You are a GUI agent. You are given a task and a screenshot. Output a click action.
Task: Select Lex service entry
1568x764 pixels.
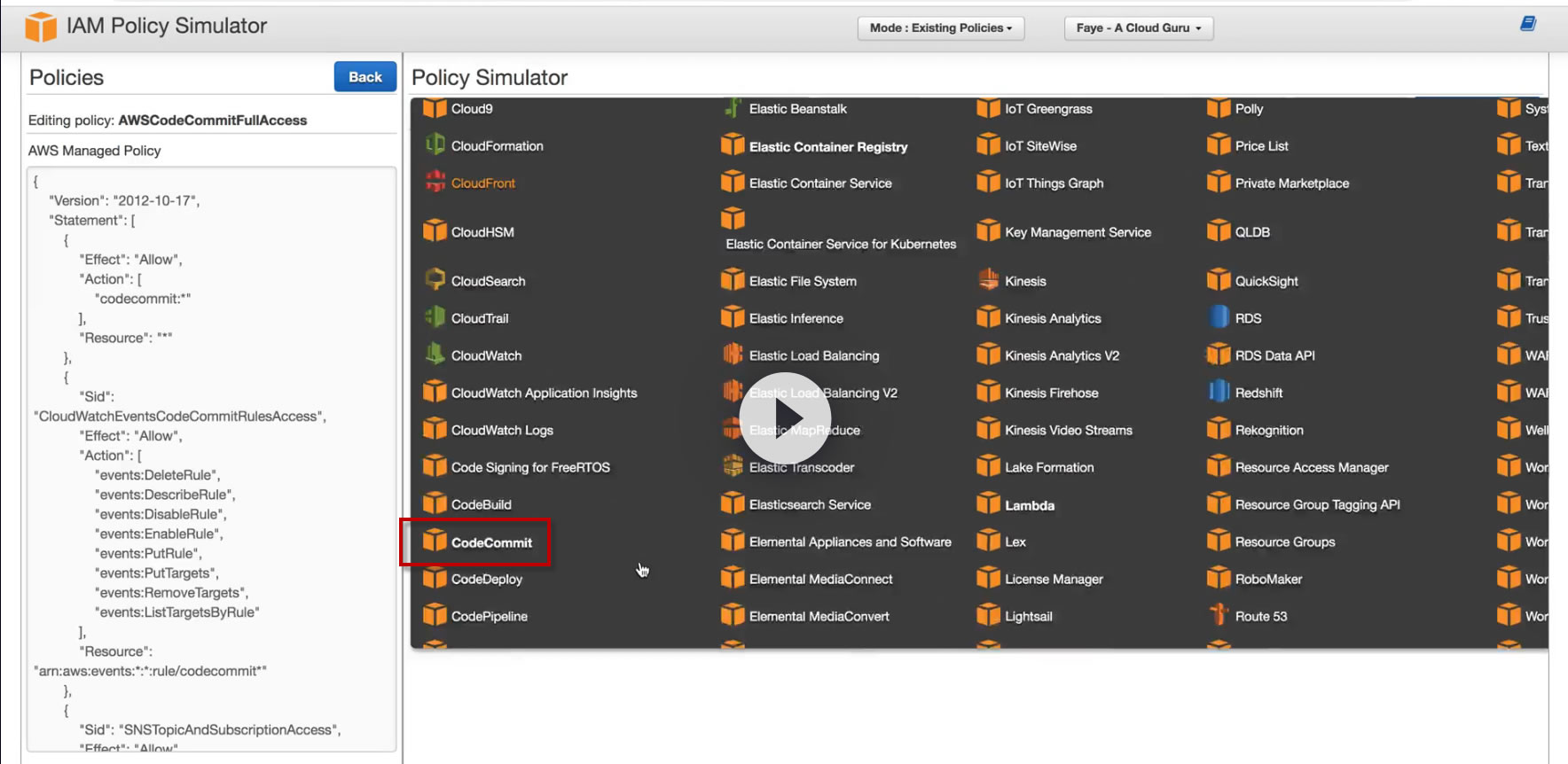click(1015, 542)
